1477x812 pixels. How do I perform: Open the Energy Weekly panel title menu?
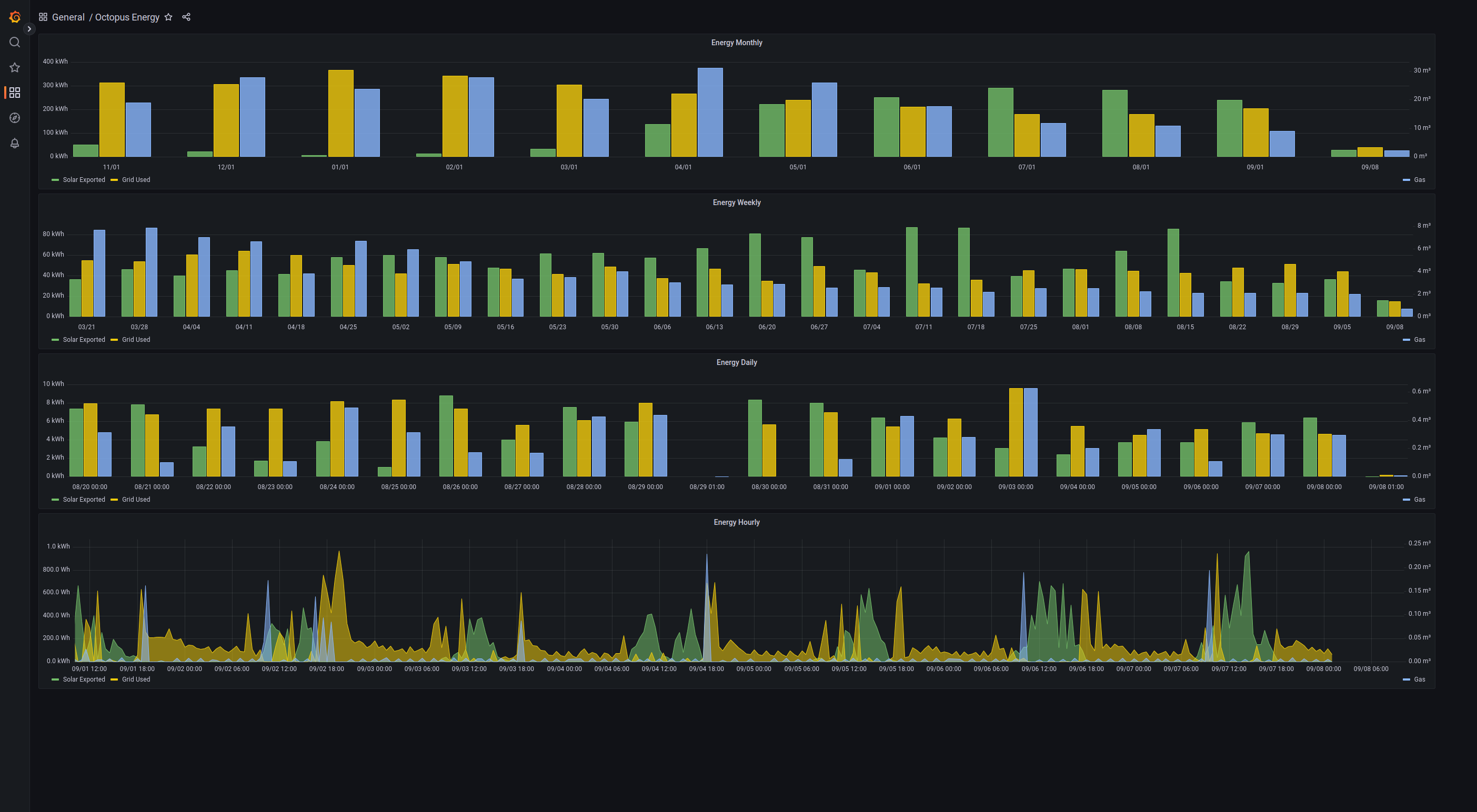[736, 203]
